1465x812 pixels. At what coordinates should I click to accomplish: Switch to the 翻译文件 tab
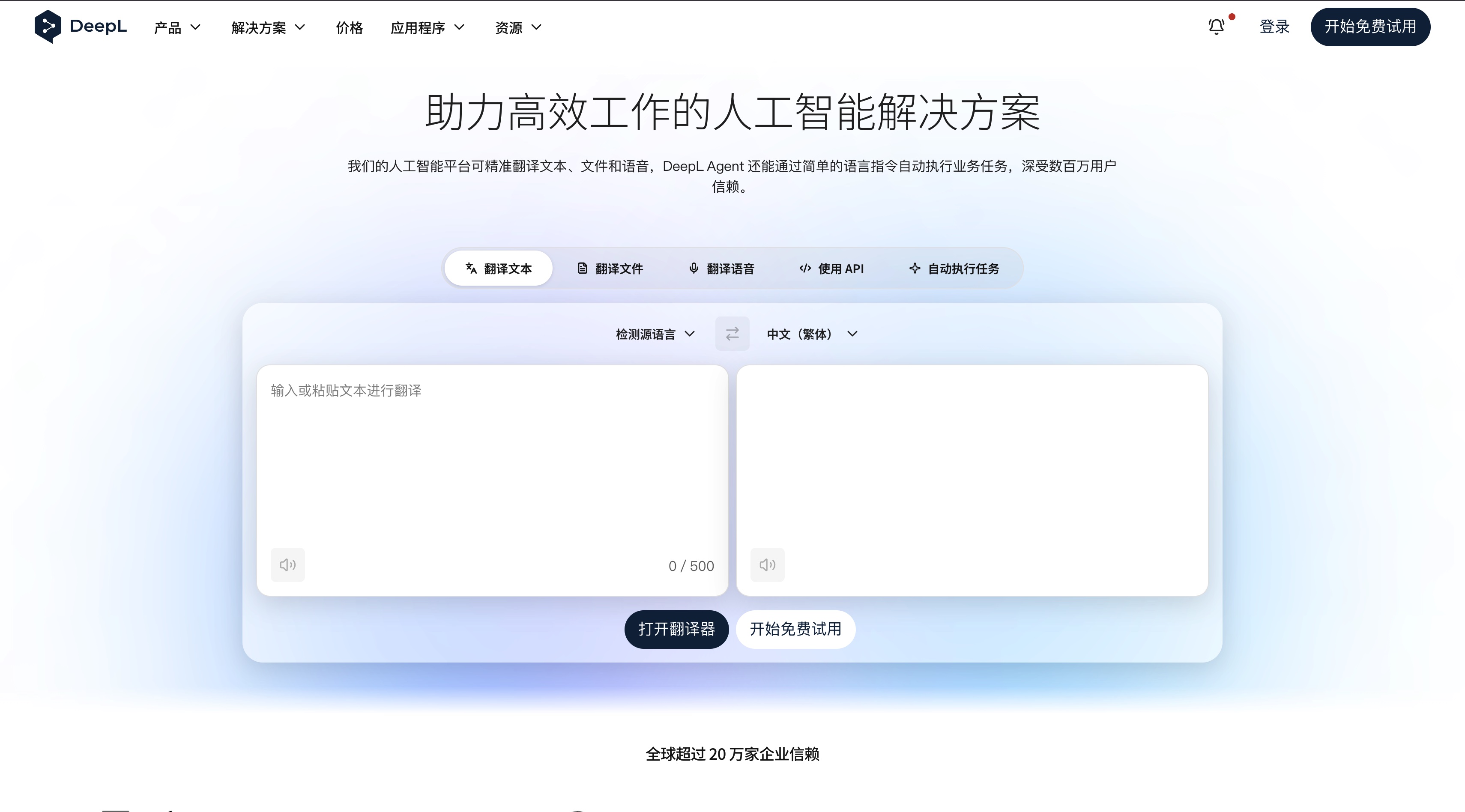[x=610, y=269]
